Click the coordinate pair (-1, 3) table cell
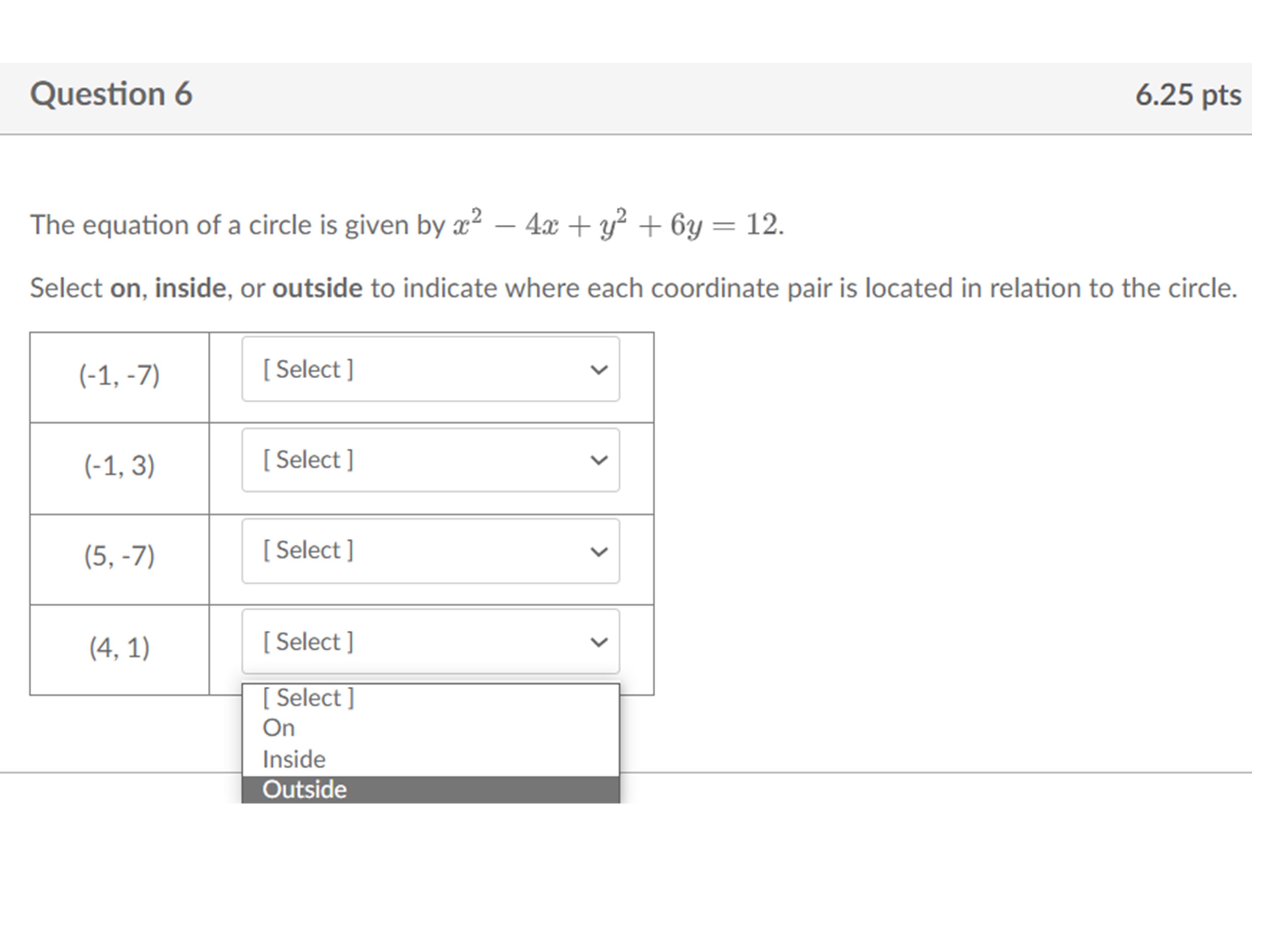This screenshot has height=952, width=1270. click(x=119, y=466)
